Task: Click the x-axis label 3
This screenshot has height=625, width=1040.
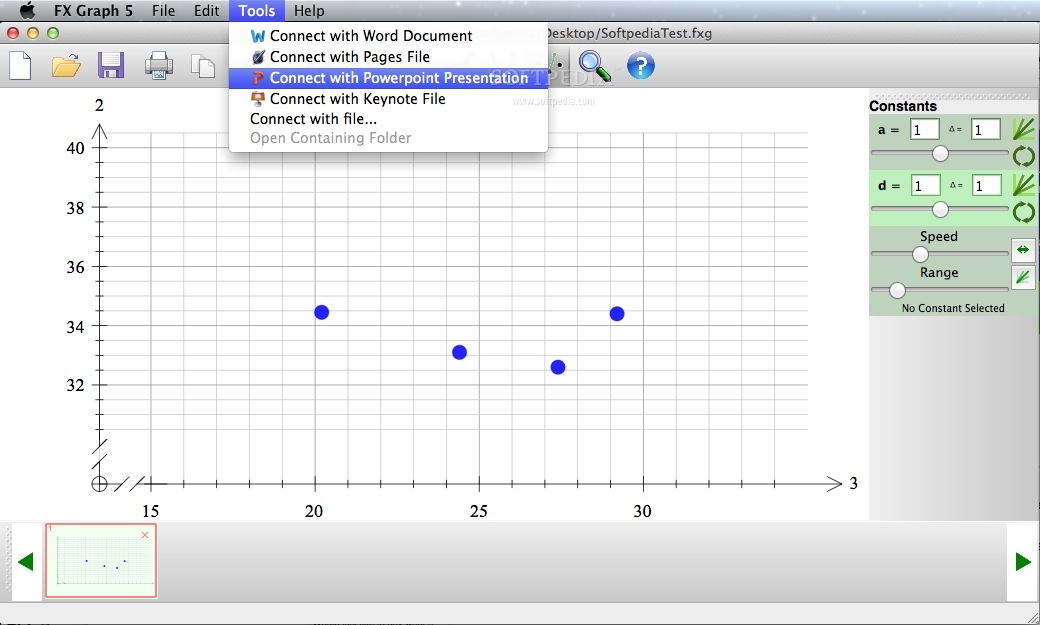Action: 854,484
